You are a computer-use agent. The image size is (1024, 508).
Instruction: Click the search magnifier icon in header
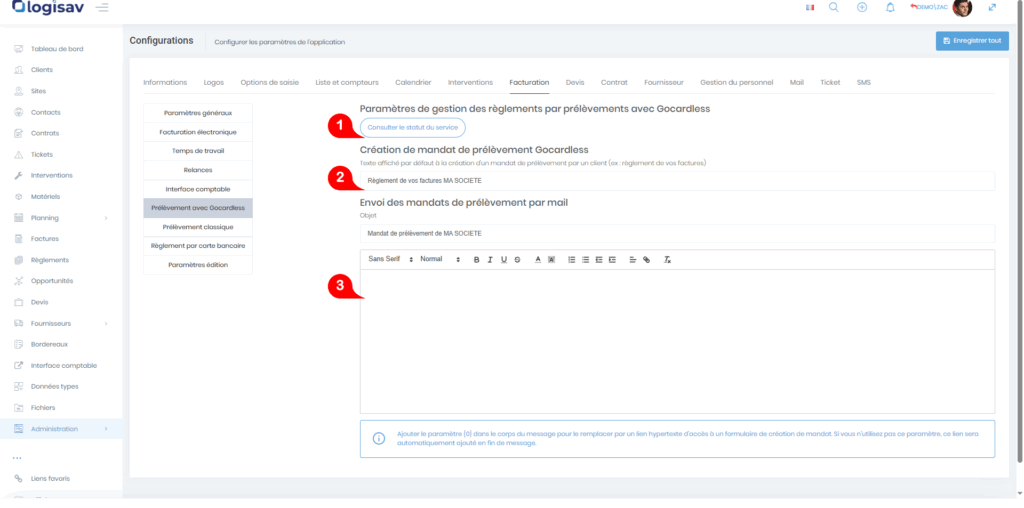834,8
